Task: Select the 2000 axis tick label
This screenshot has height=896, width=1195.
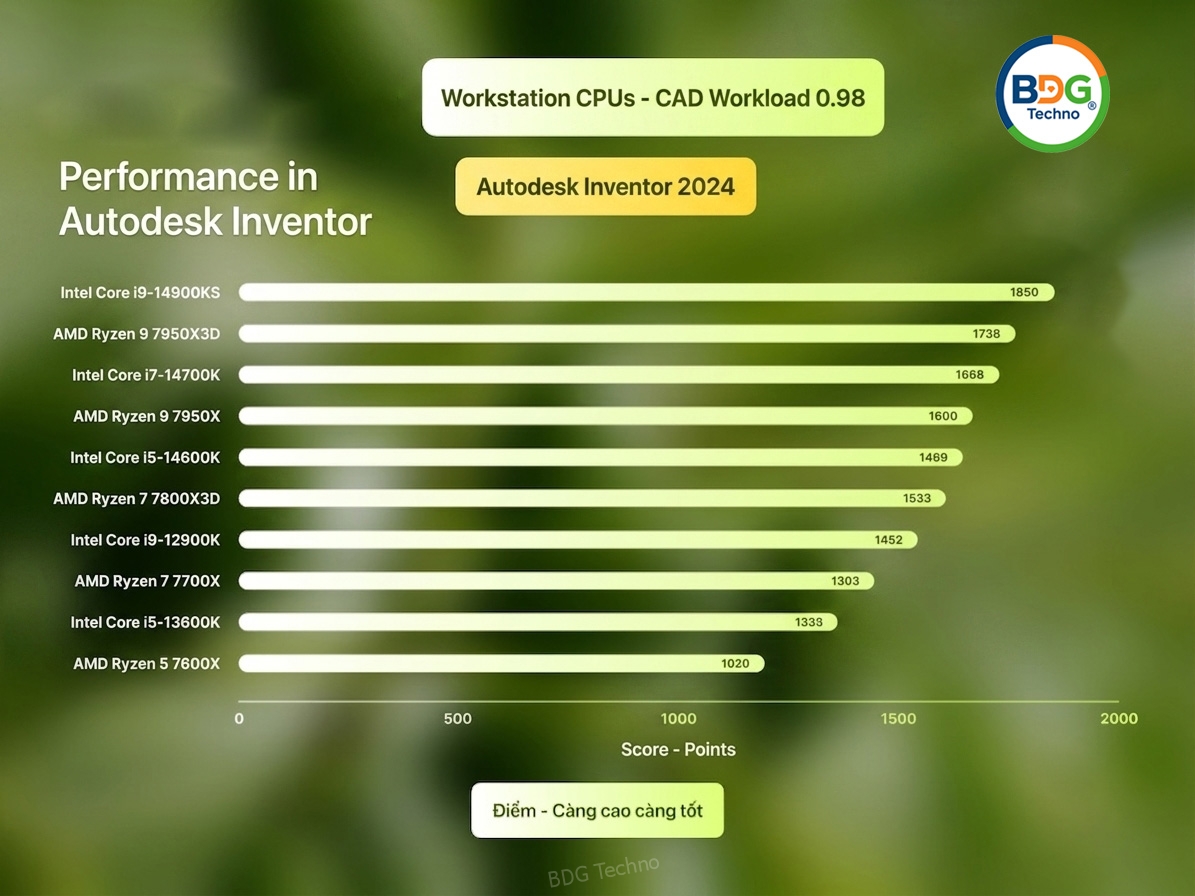Action: coord(1119,718)
